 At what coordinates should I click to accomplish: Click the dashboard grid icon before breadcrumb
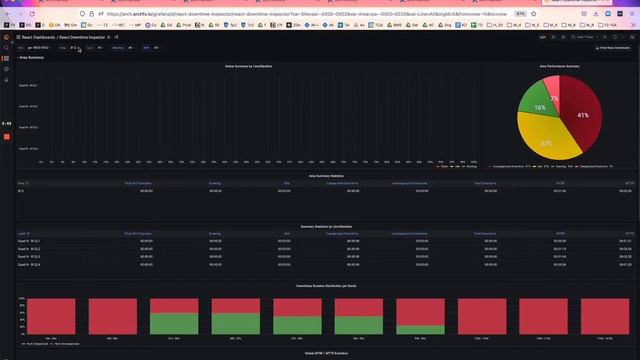coord(18,37)
